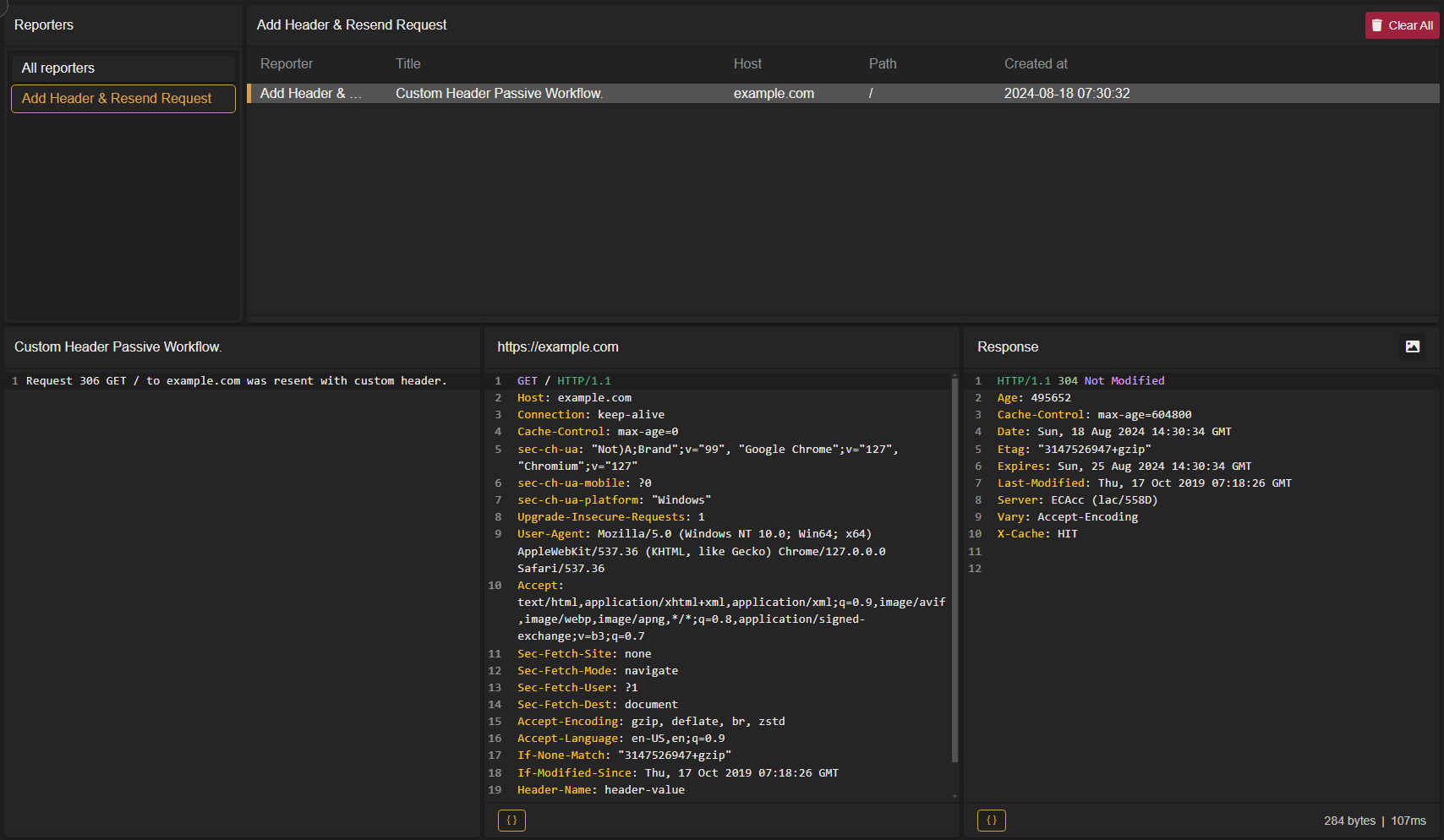Click the Server: ECAcc header line
Image resolution: width=1444 pixels, height=840 pixels.
point(1077,500)
